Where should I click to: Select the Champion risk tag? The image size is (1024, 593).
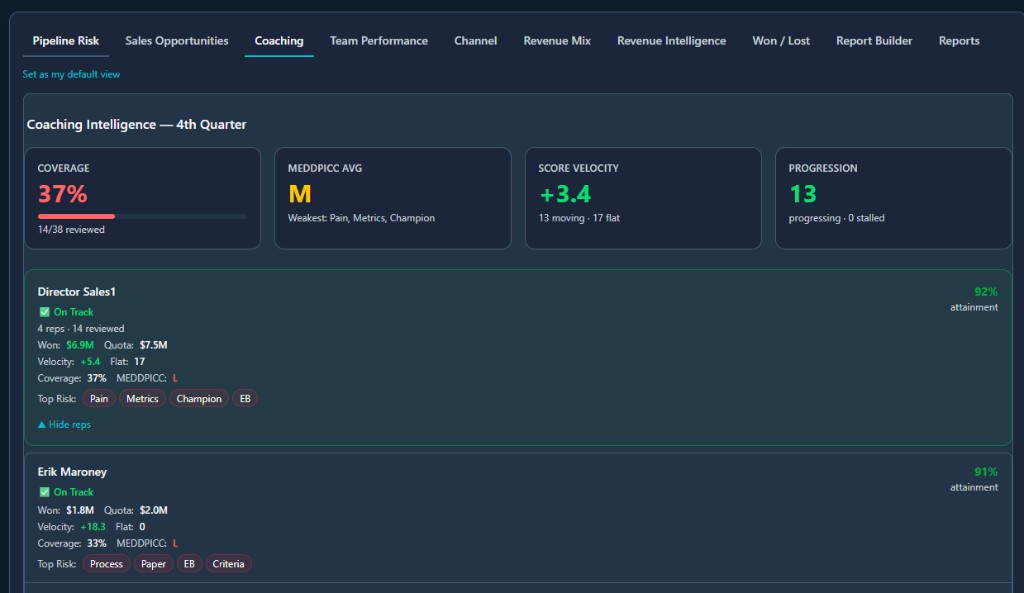(199, 398)
